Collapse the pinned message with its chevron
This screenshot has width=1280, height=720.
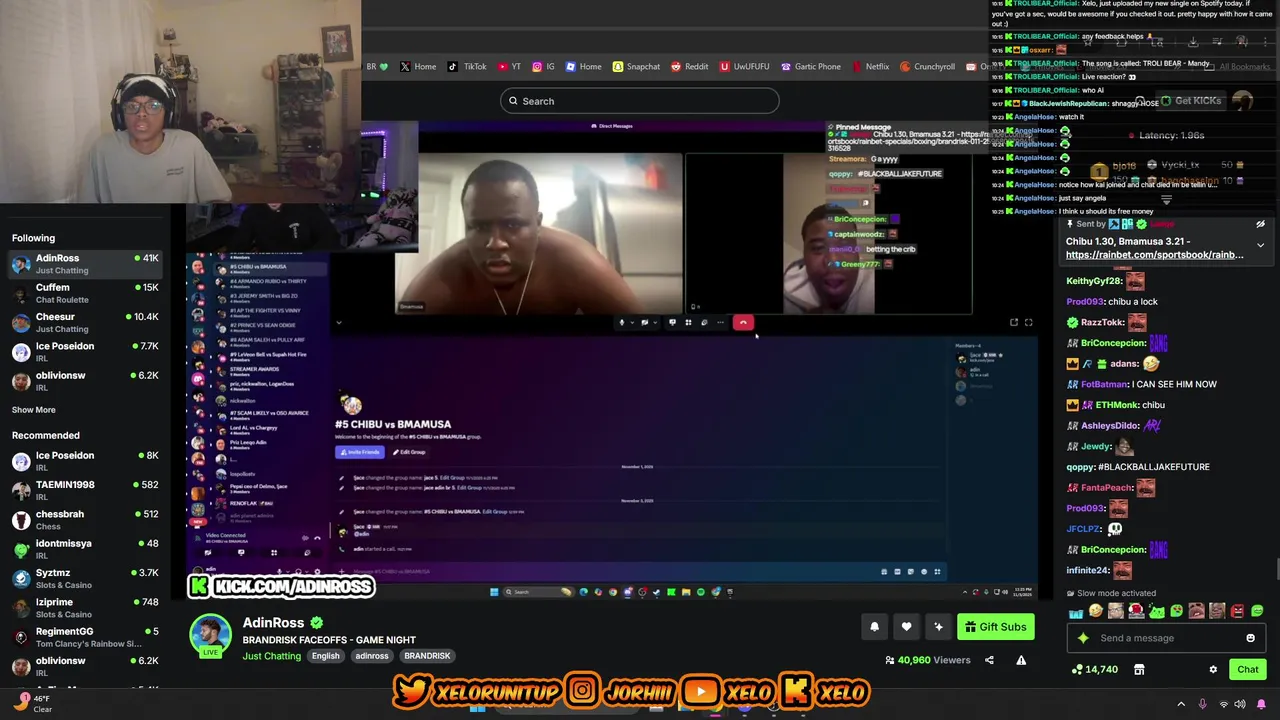(1260, 245)
